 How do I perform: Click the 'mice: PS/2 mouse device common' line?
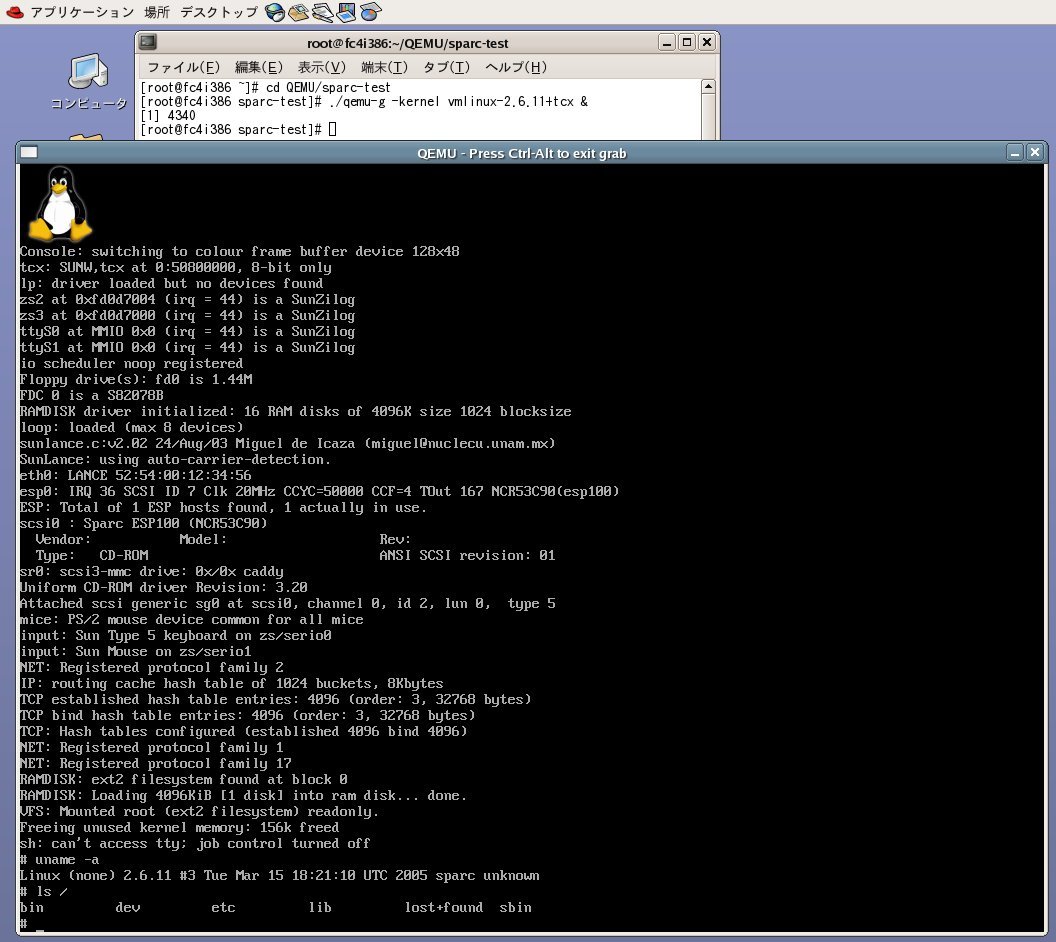pos(191,619)
